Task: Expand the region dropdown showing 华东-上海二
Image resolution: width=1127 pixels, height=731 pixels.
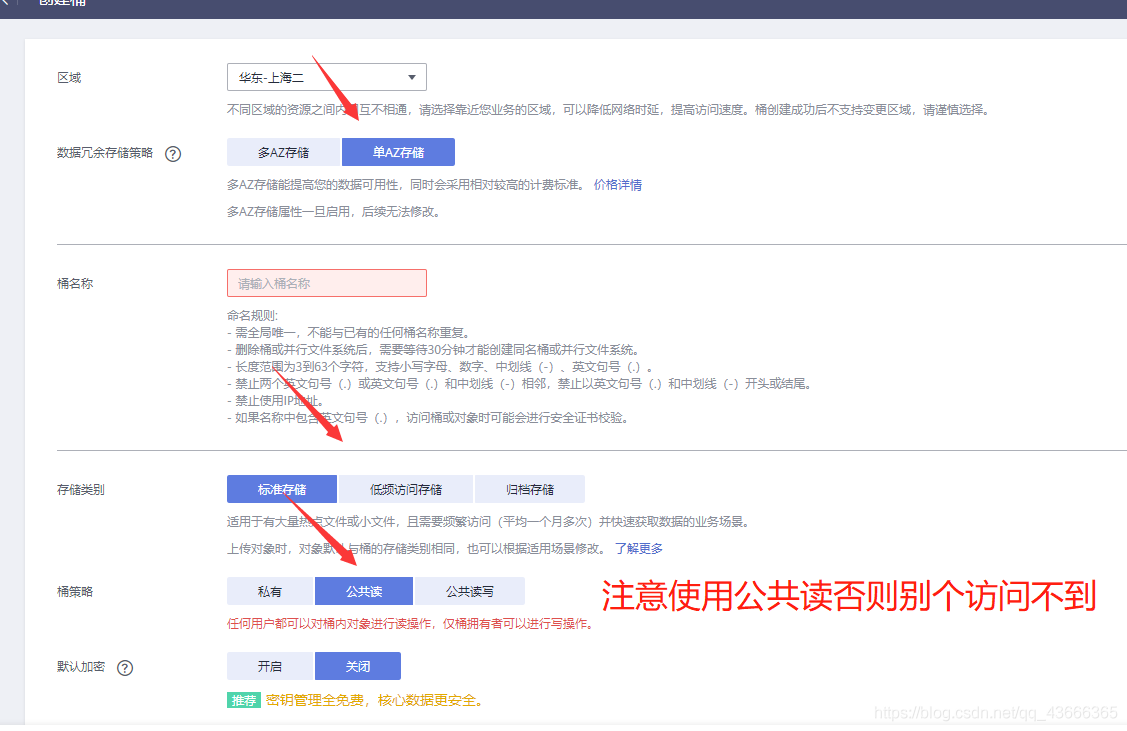Action: 327,77
